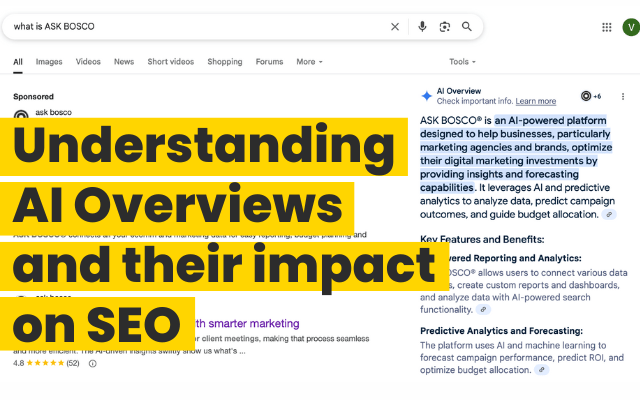Click the 'ask bosco' sponsored site name
The height and width of the screenshot is (400, 640).
coord(53,112)
